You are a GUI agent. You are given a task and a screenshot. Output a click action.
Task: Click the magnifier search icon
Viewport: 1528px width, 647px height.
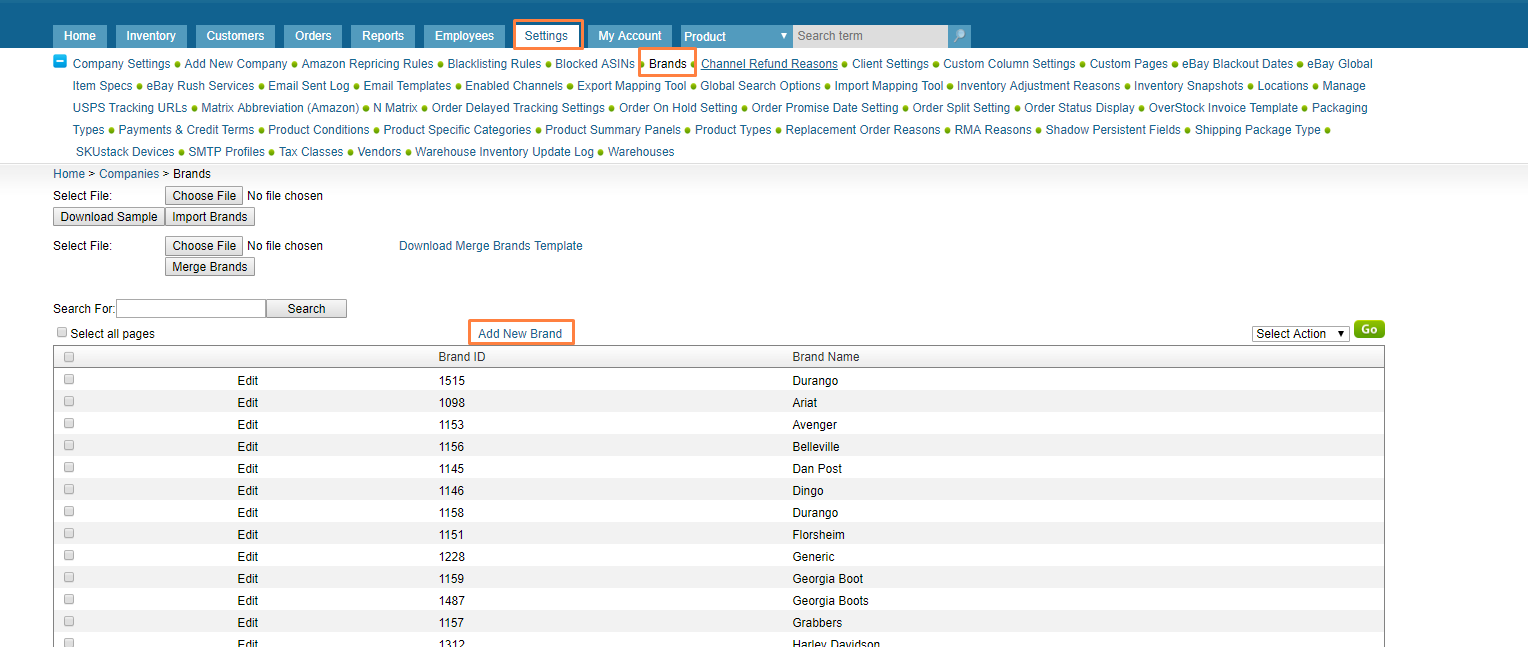pyautogui.click(x=959, y=36)
